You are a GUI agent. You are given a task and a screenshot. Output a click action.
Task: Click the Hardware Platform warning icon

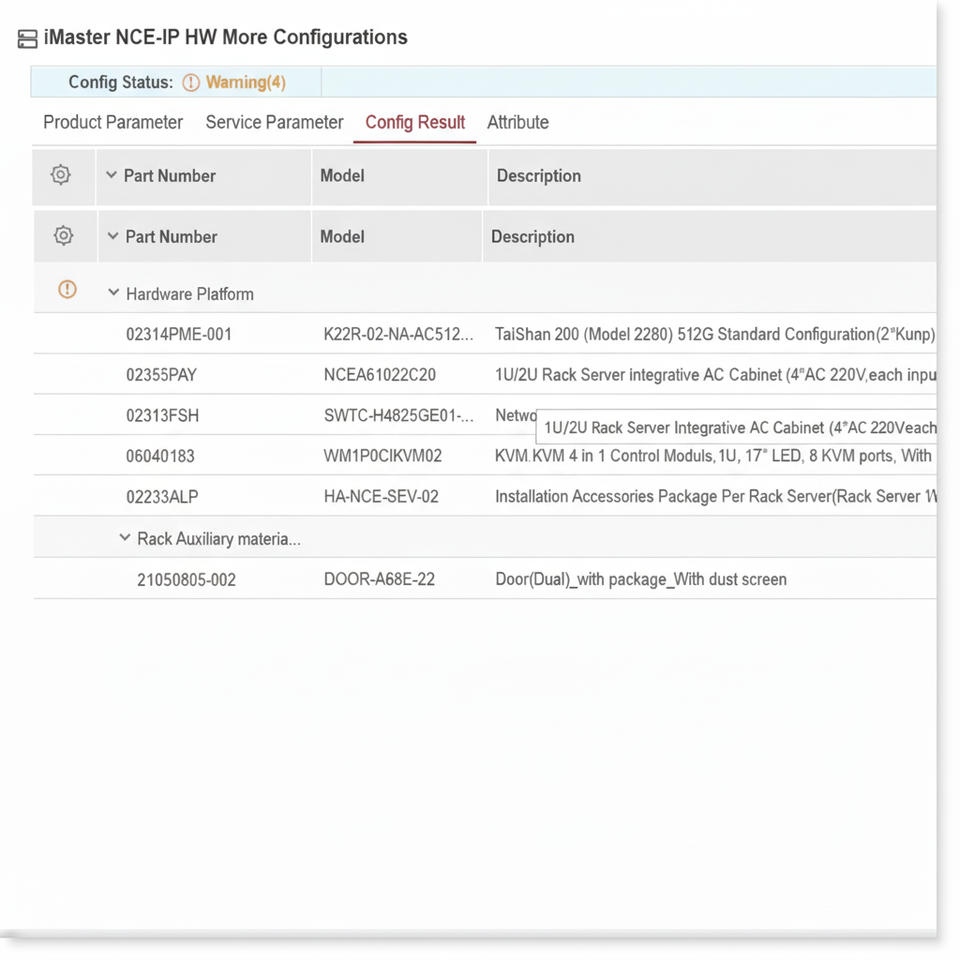coord(67,290)
